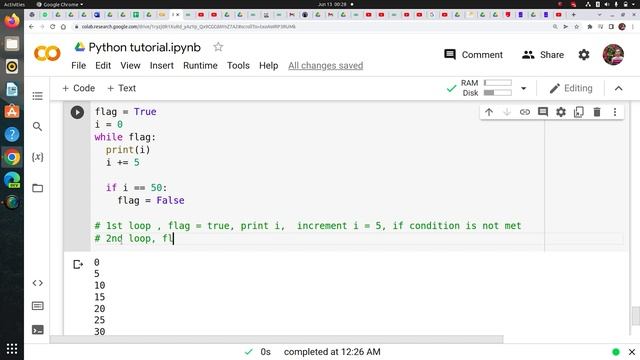Open the File menu

tap(78, 66)
